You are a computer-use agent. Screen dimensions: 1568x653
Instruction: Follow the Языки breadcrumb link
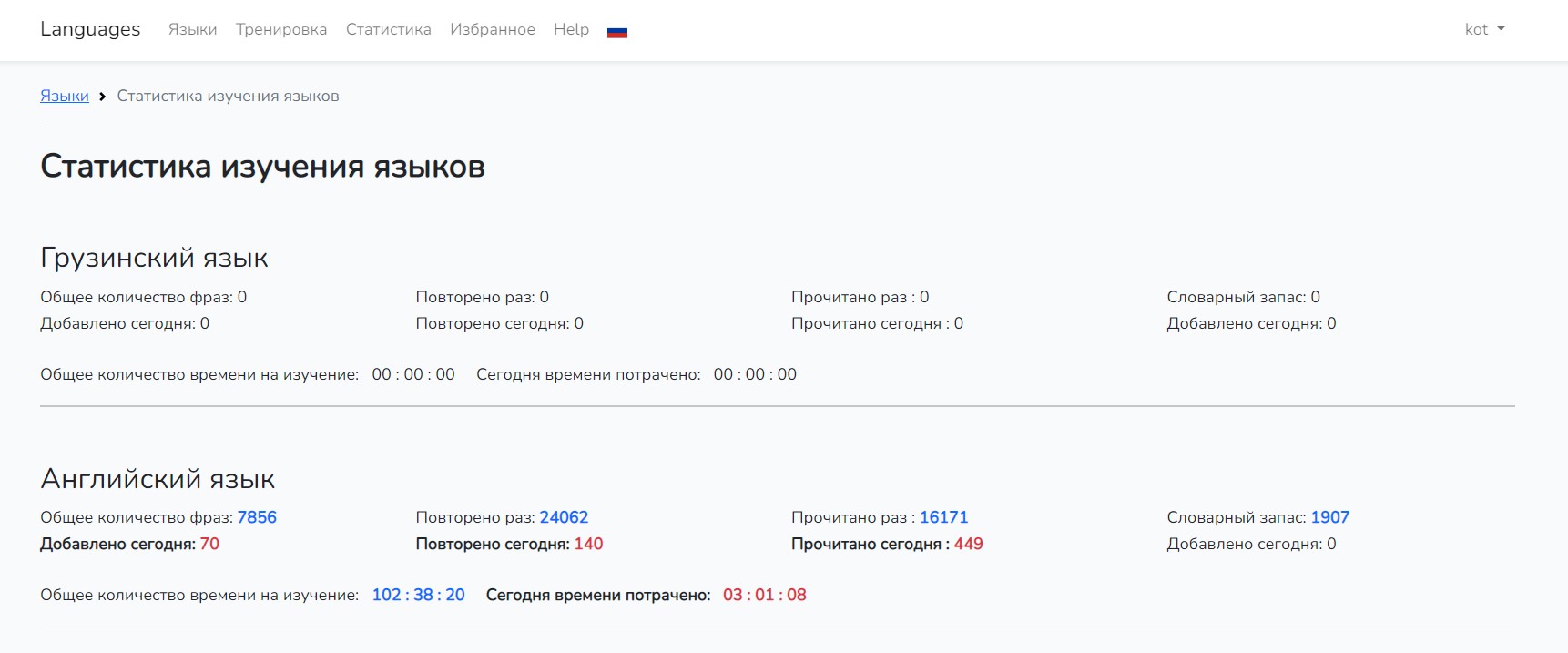pyautogui.click(x=65, y=97)
